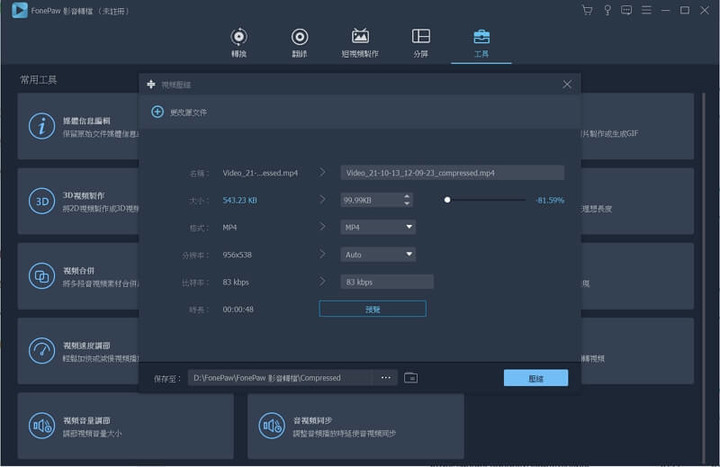Switch to the short video maker tab

360,43
